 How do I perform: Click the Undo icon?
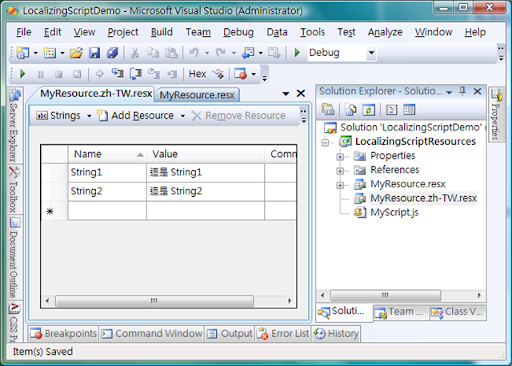(194, 53)
